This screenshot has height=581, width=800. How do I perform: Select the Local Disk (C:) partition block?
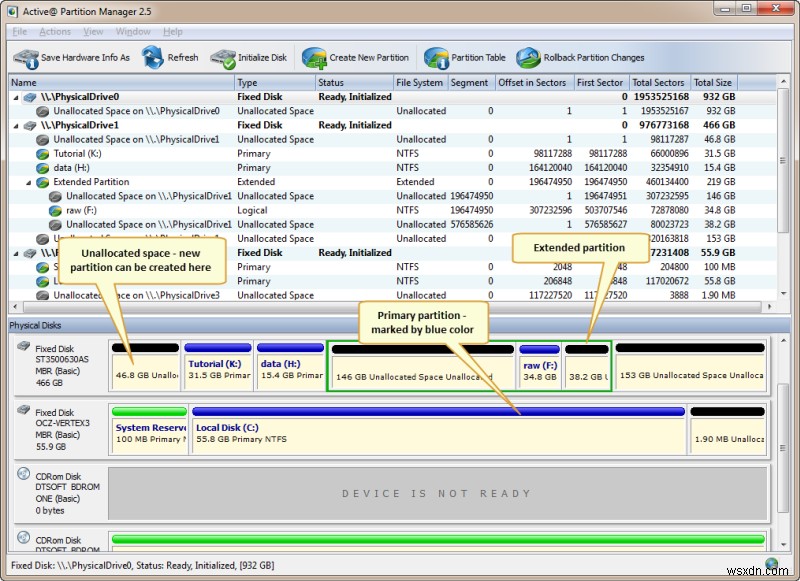pyautogui.click(x=438, y=430)
